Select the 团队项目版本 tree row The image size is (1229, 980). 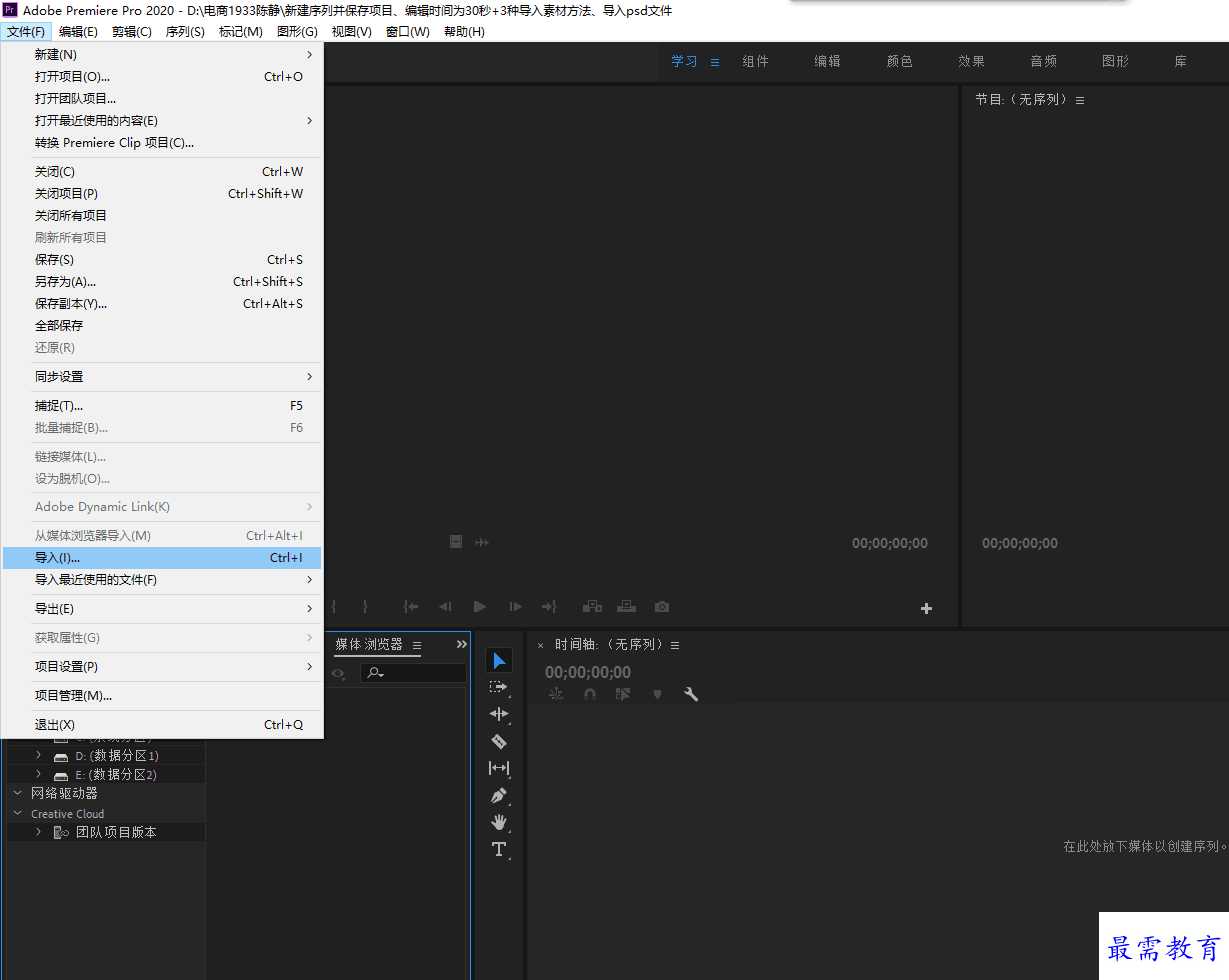pos(106,832)
